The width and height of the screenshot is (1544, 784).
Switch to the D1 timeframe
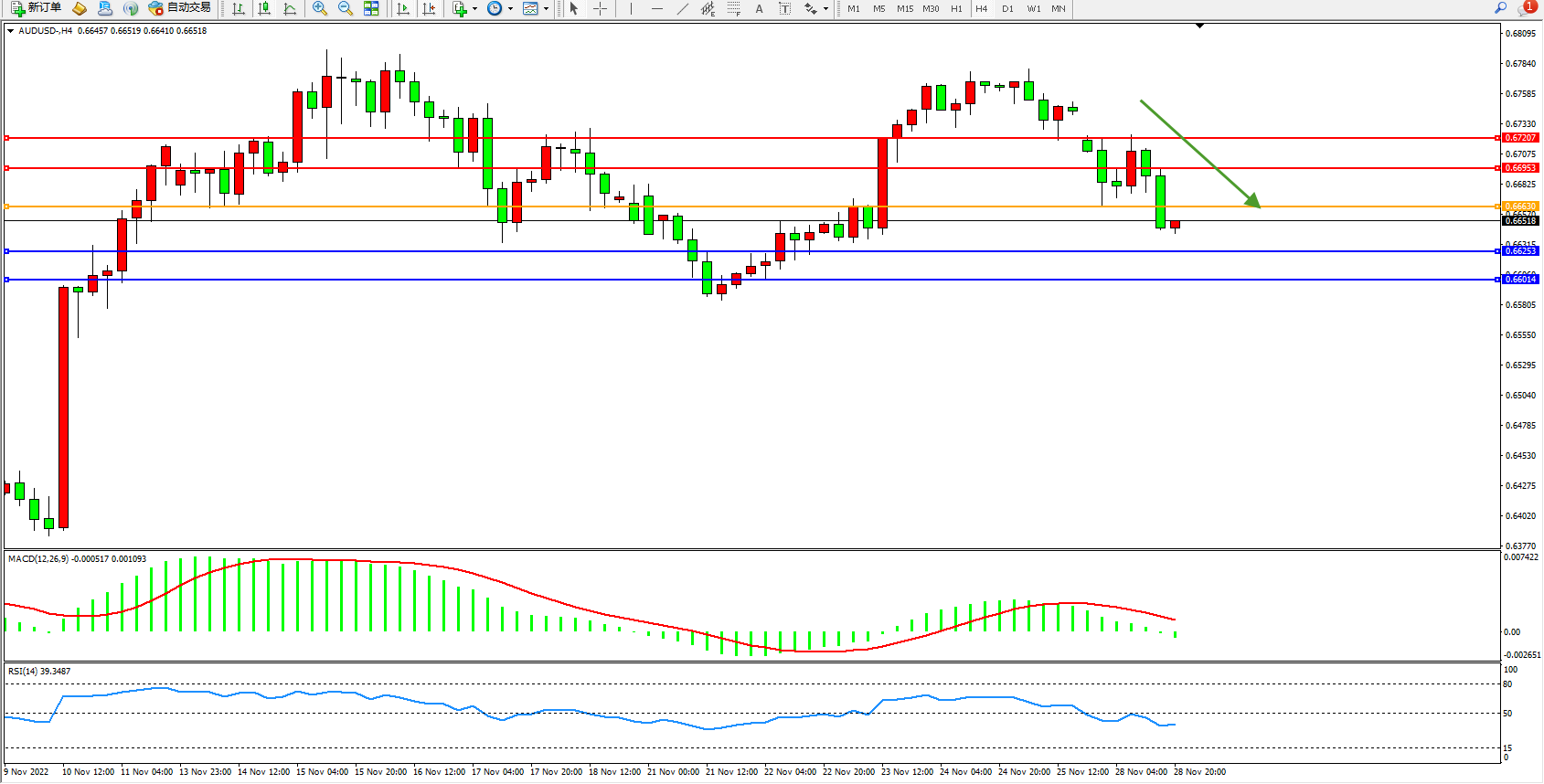1007,8
